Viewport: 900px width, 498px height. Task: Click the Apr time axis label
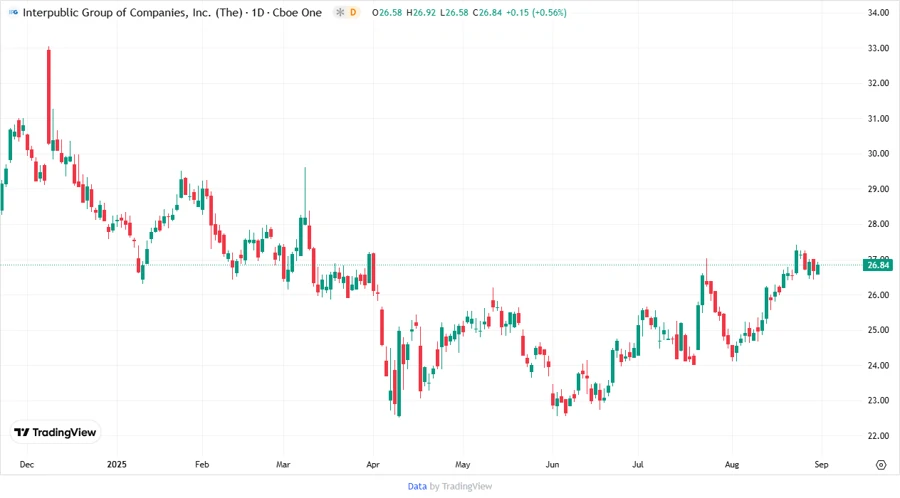[x=373, y=464]
